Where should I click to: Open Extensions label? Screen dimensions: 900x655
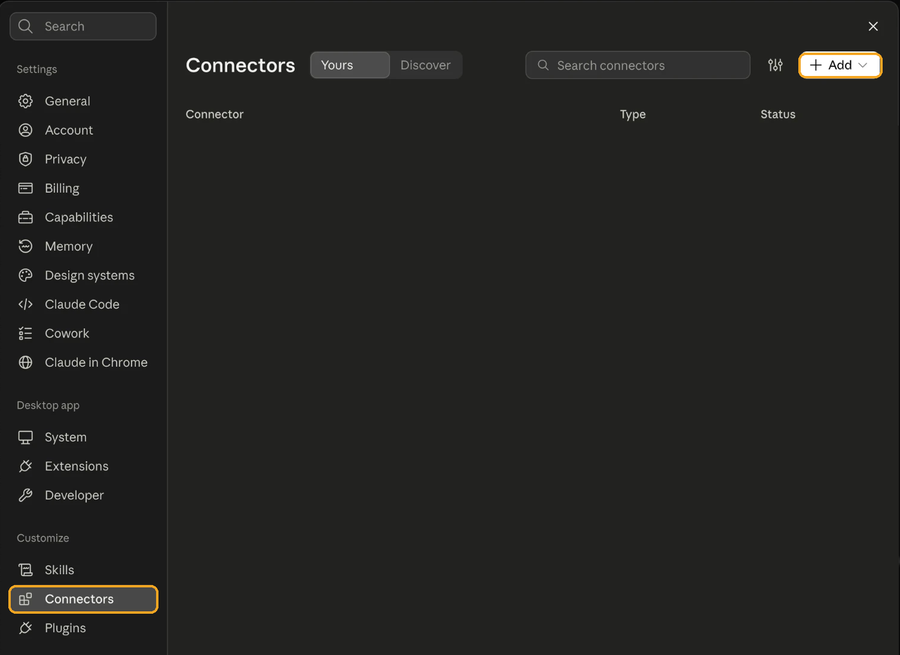[77, 466]
